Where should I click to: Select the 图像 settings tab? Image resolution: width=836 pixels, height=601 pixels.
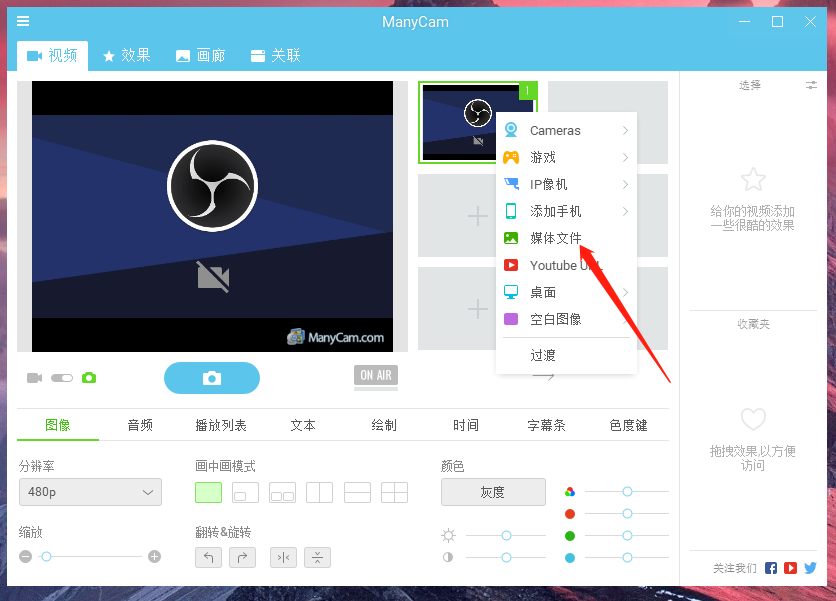coord(58,426)
